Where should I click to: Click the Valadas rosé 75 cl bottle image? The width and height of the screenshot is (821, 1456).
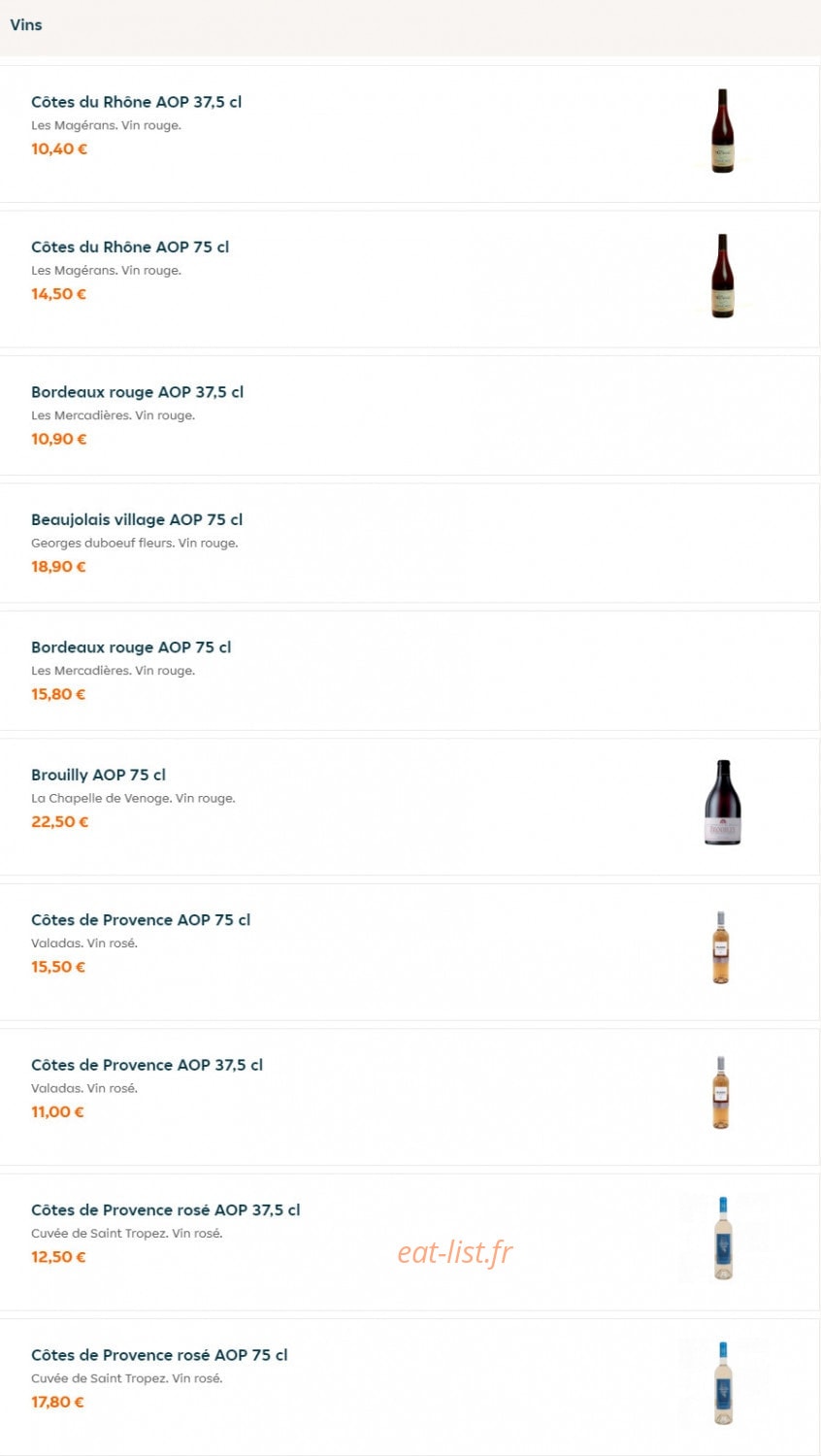click(721, 948)
